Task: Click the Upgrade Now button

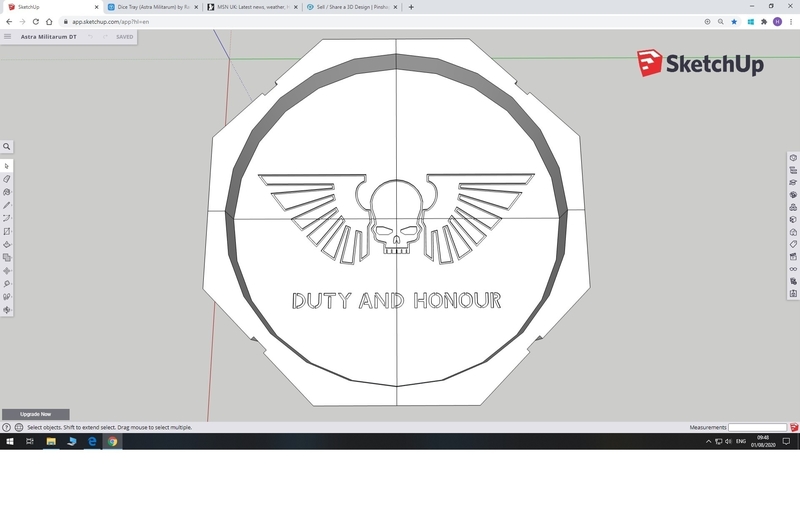Action: (x=35, y=414)
